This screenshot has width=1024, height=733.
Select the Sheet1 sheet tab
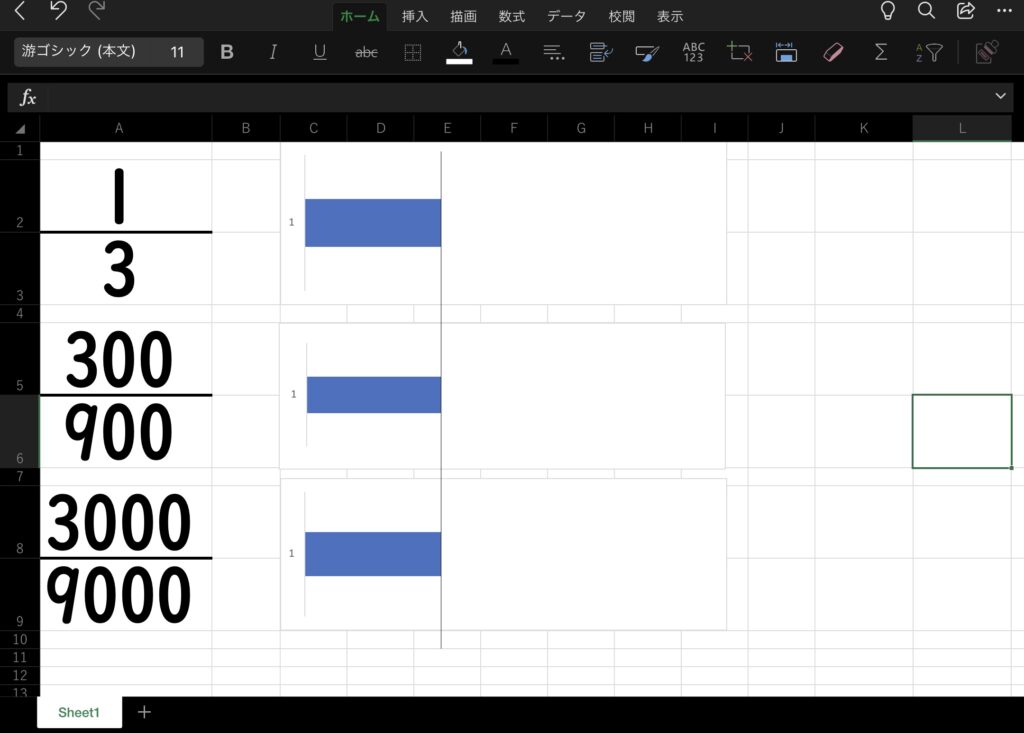coord(79,712)
